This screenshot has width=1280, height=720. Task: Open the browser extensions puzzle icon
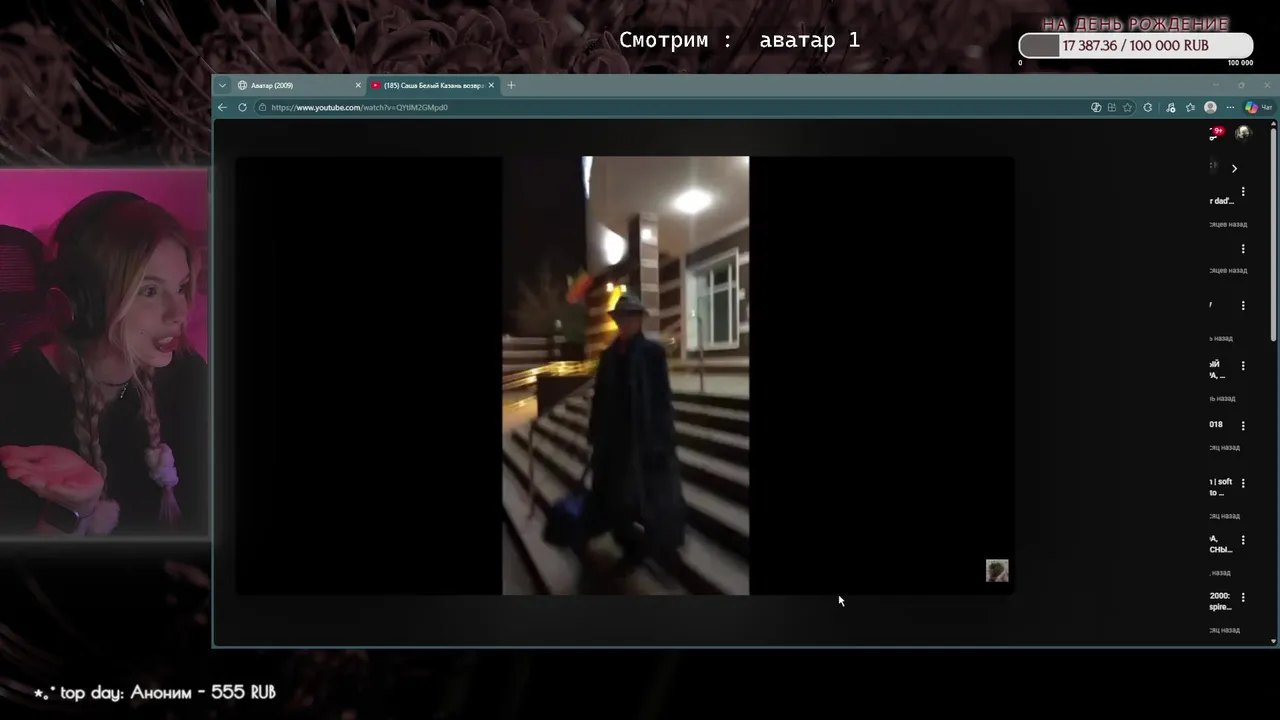(x=1148, y=107)
